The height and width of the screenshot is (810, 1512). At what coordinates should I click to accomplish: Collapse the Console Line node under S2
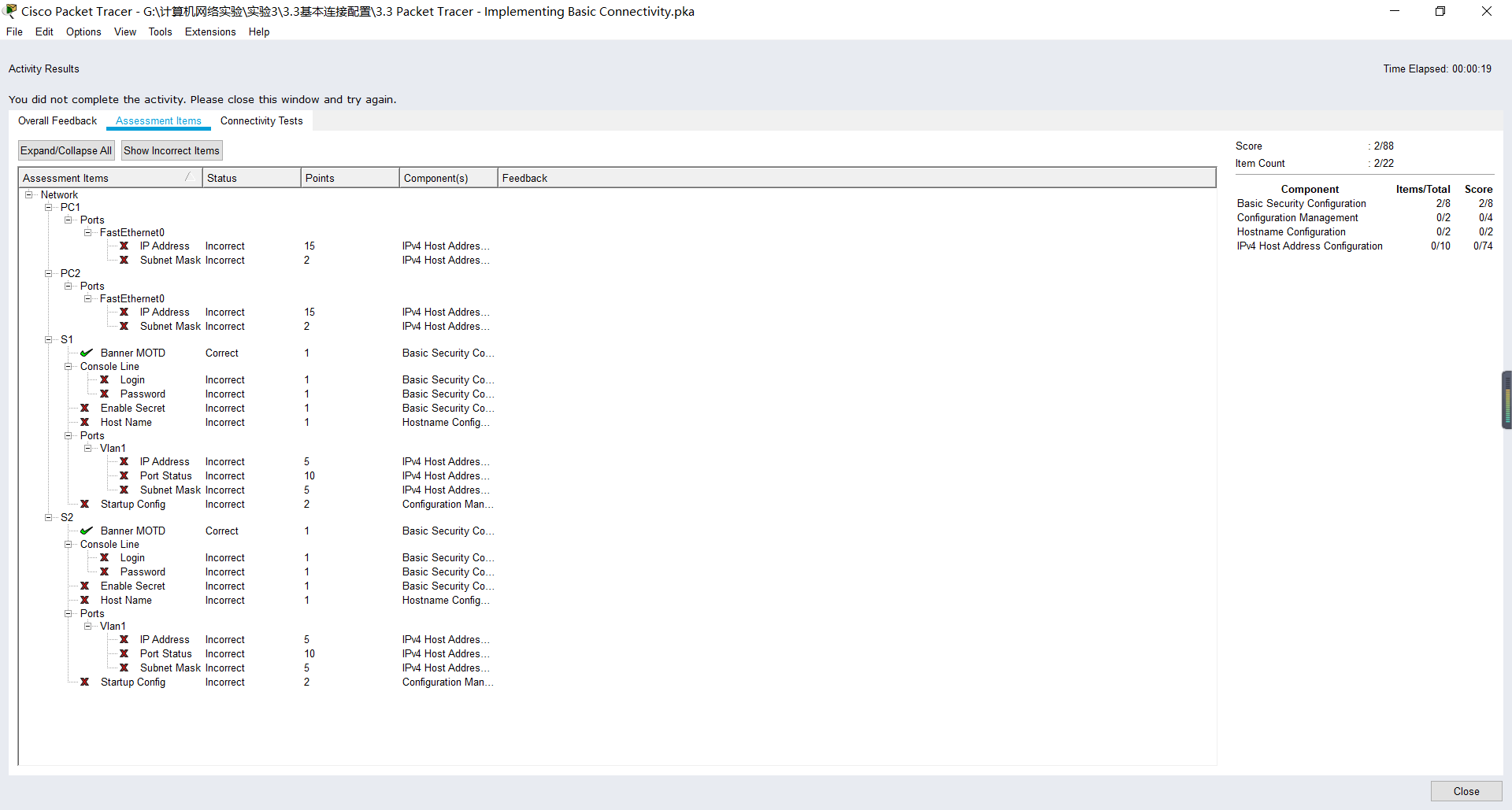coord(69,545)
